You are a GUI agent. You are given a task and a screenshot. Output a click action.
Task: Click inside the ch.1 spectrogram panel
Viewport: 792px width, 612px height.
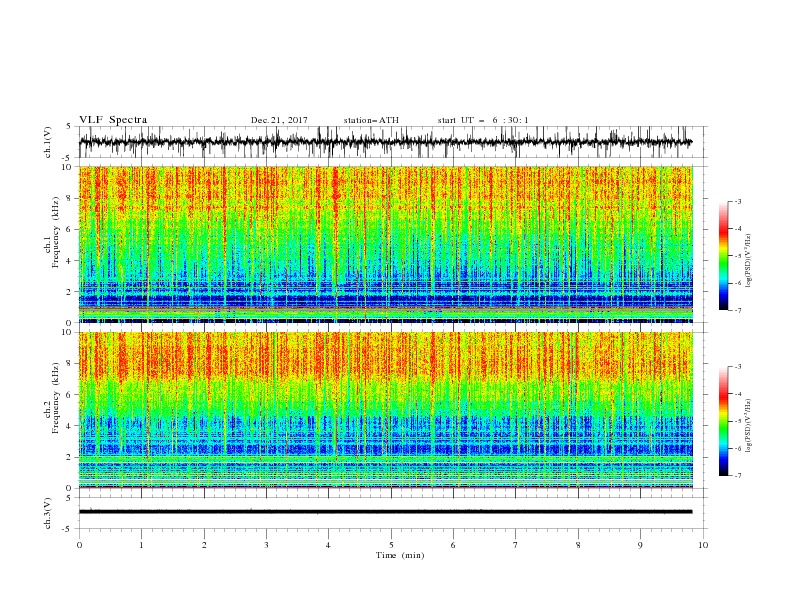pos(386,244)
